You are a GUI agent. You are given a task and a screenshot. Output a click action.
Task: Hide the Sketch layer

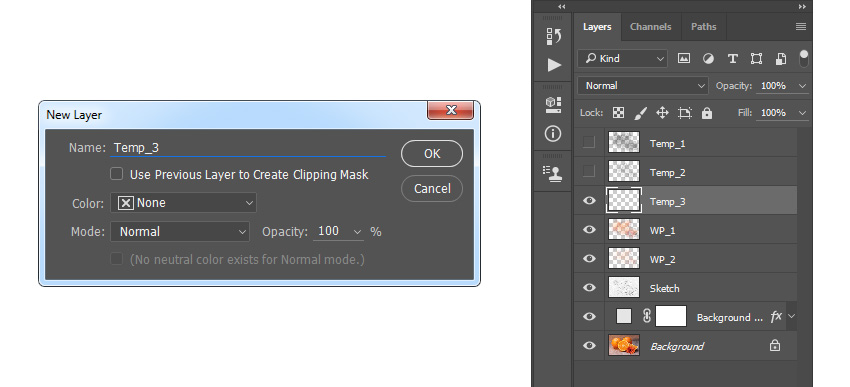(589, 288)
